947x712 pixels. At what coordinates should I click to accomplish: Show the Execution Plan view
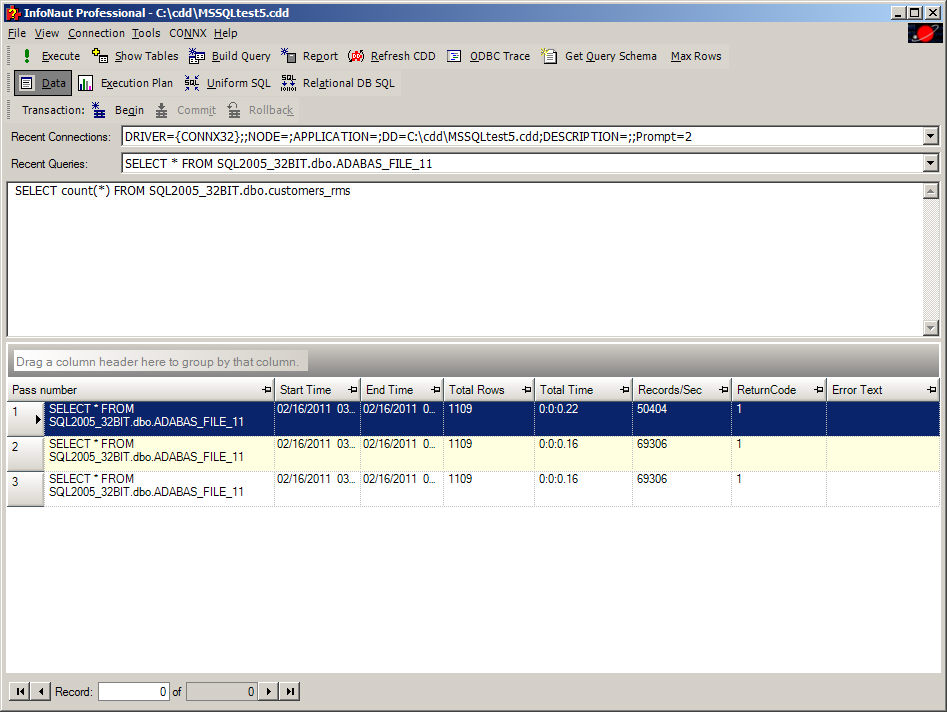(x=126, y=84)
